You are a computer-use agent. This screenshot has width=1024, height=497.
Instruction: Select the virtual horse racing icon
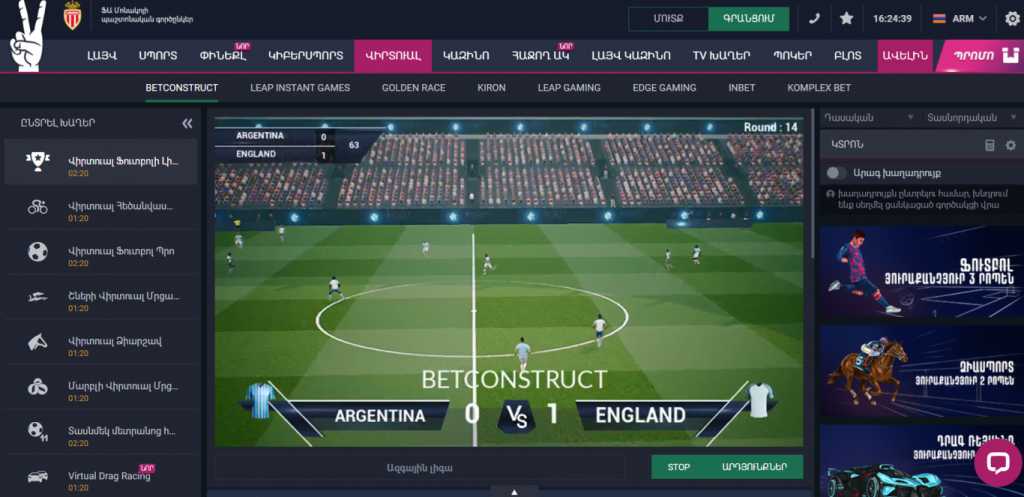[37, 342]
